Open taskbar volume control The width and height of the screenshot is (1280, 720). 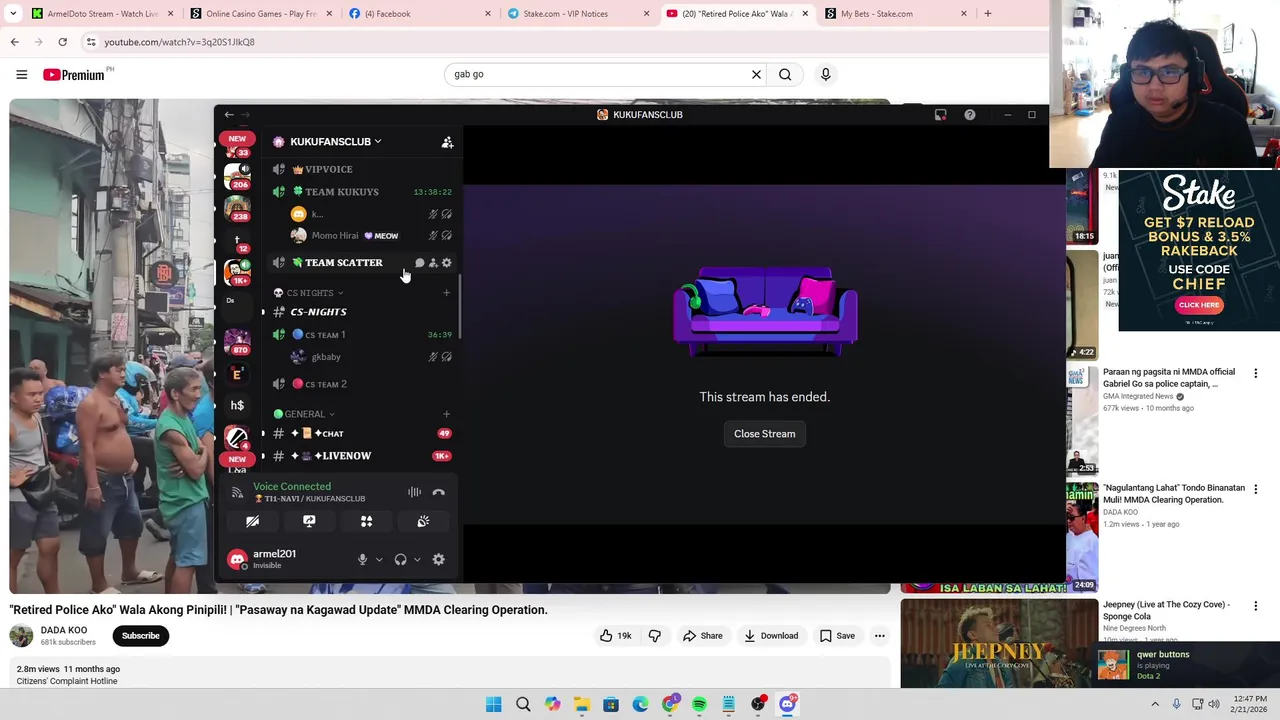pyautogui.click(x=1214, y=704)
